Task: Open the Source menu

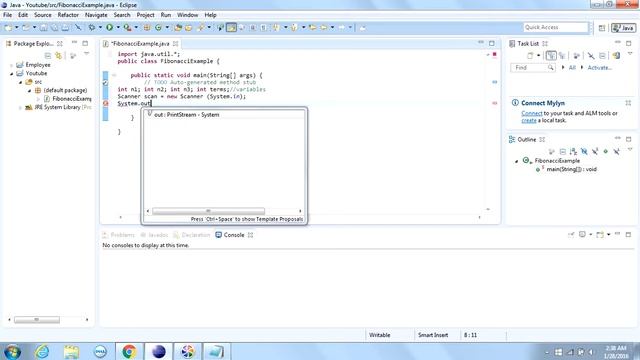Action: pyautogui.click(x=42, y=15)
